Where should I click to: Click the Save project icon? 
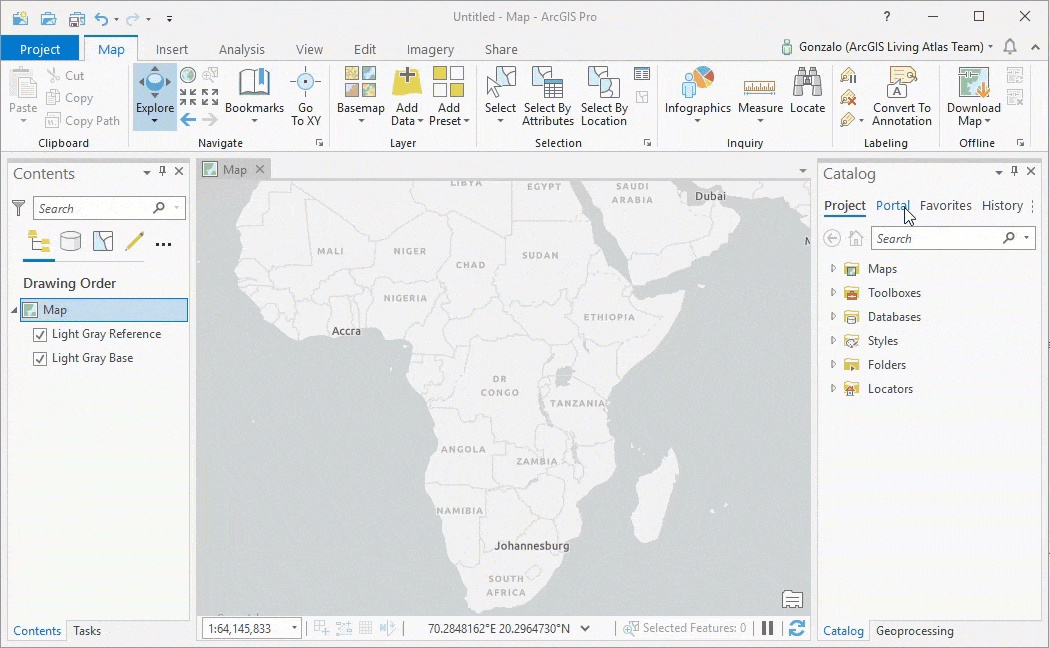(x=77, y=18)
